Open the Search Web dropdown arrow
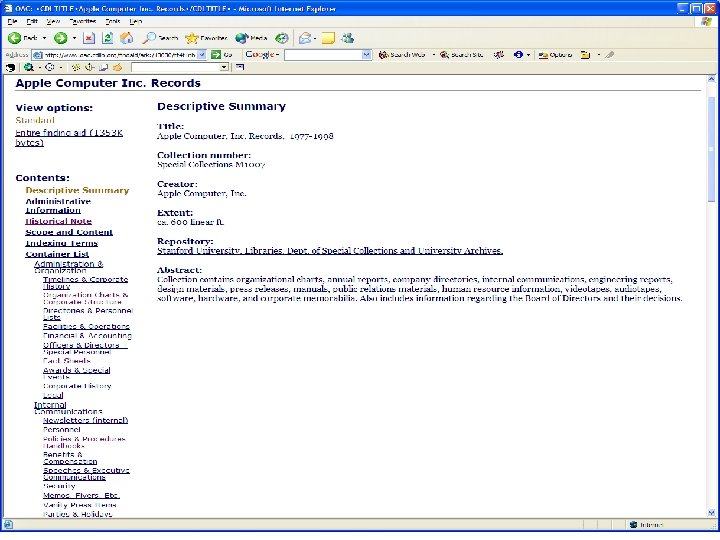720x540 pixels. [433, 55]
